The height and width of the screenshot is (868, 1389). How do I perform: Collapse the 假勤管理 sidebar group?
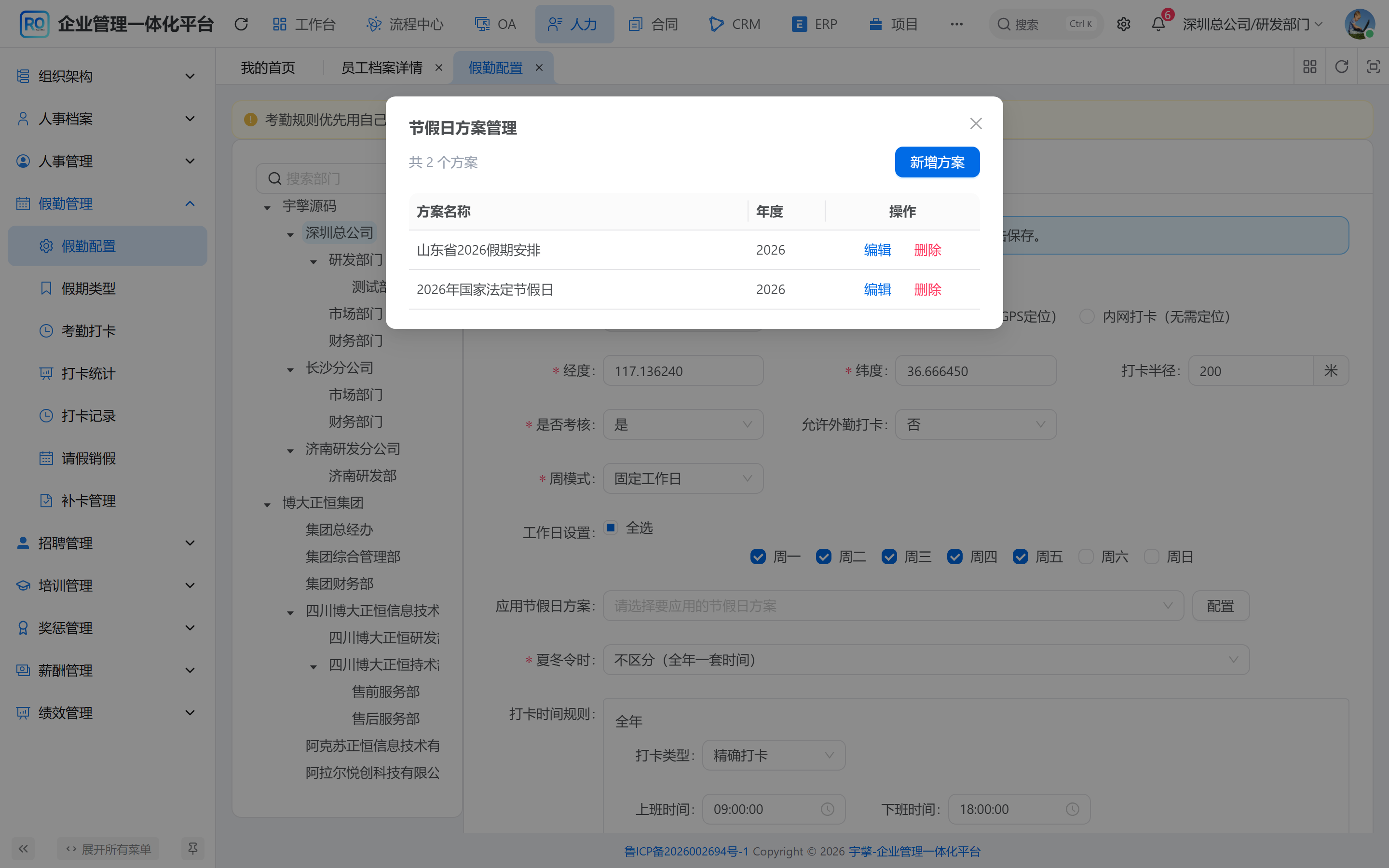click(x=108, y=203)
